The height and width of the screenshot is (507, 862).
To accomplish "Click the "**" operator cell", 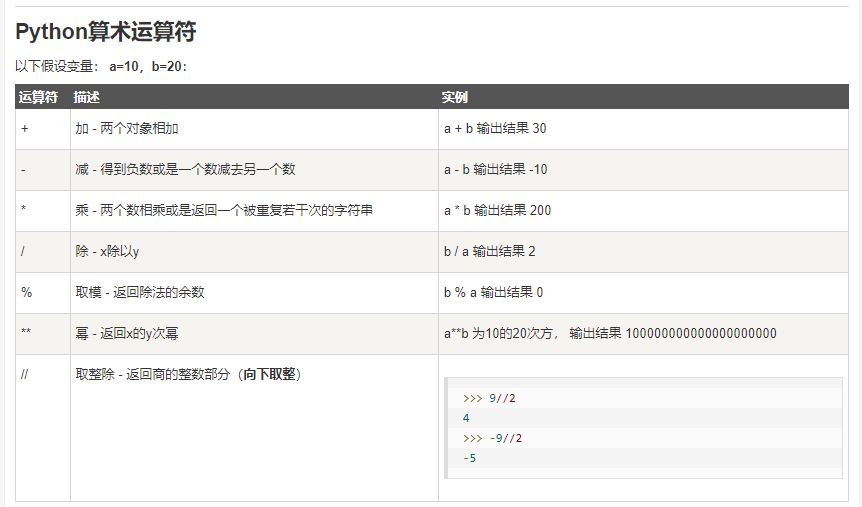I will tap(43, 334).
